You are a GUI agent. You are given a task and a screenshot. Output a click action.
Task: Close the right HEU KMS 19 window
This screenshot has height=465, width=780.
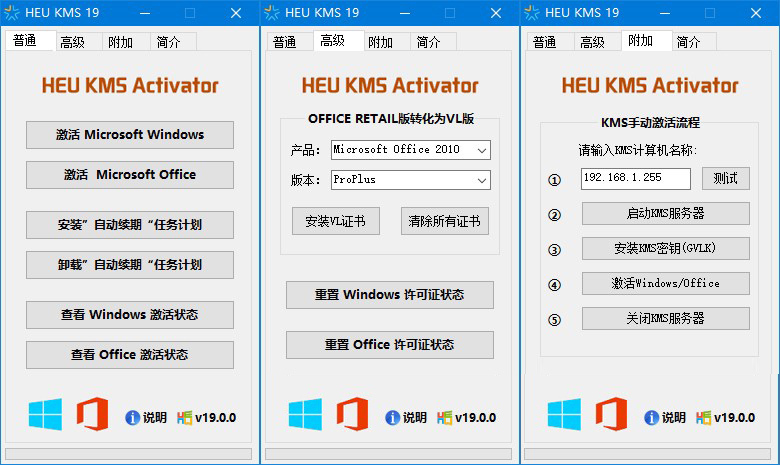click(756, 13)
